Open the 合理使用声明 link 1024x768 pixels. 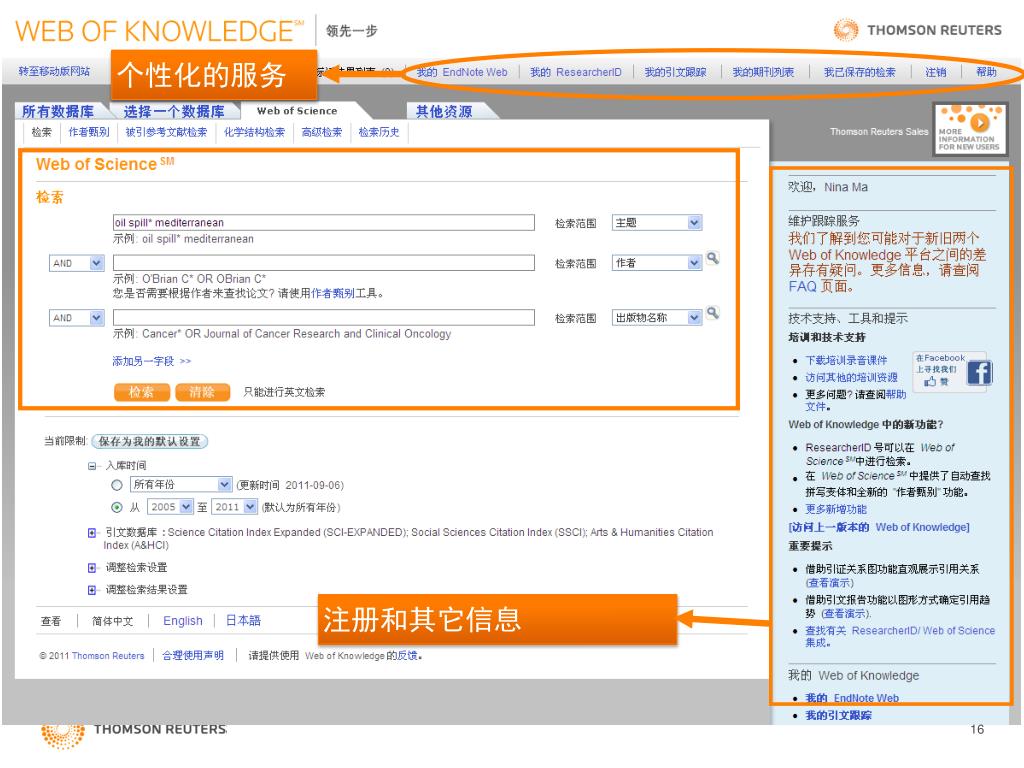coord(193,655)
